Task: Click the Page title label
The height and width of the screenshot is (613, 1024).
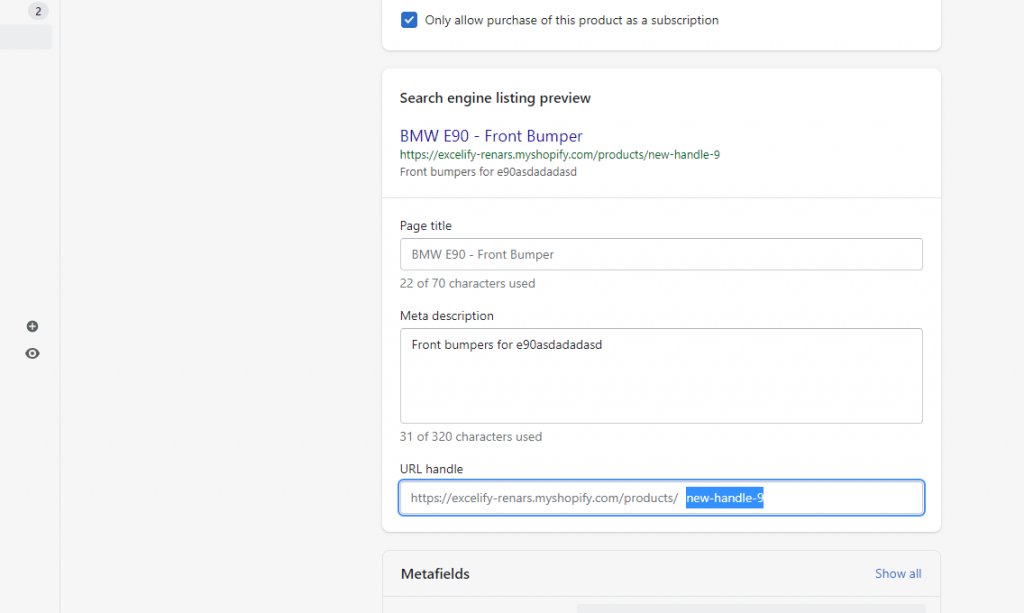Action: (x=426, y=225)
